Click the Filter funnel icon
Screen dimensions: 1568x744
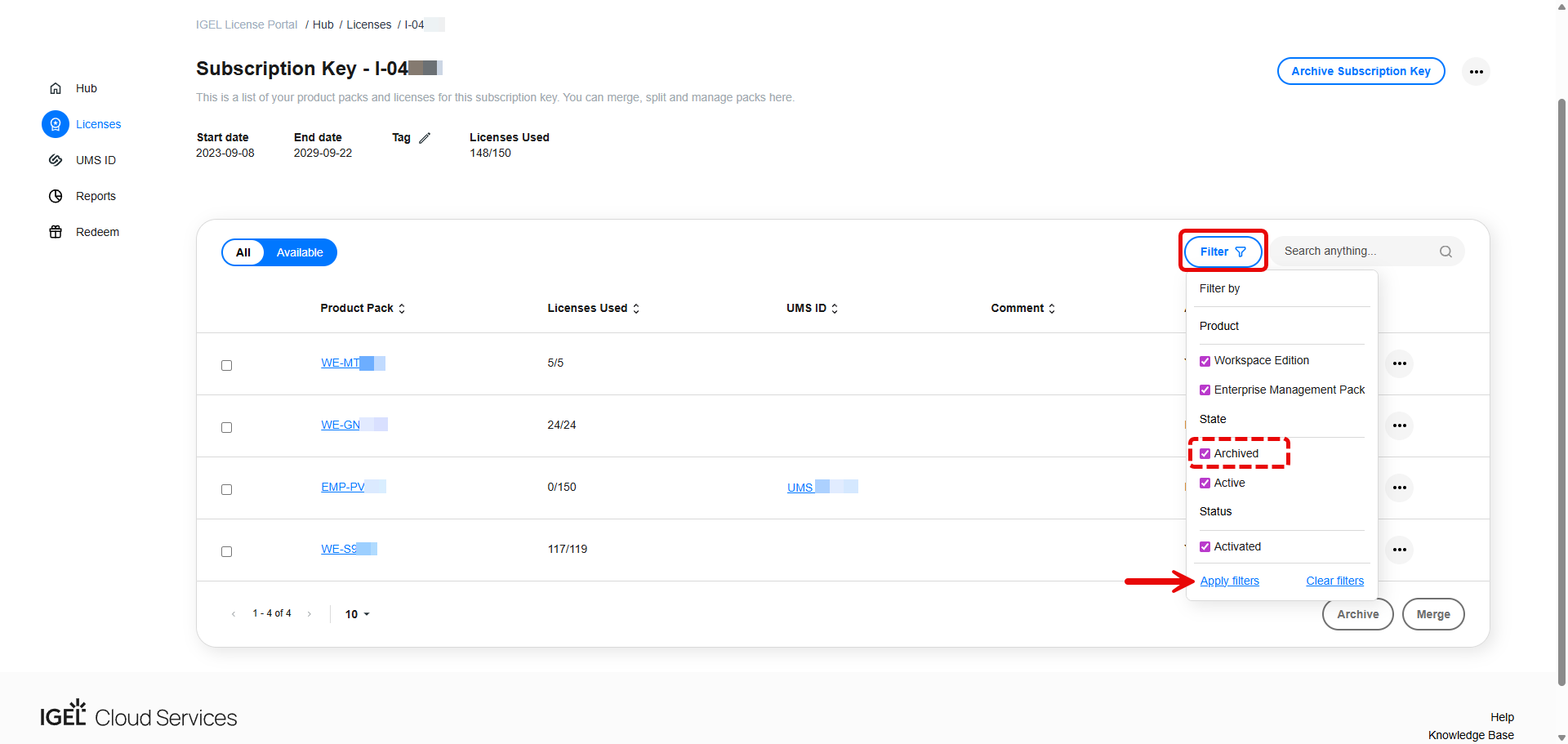(1241, 252)
